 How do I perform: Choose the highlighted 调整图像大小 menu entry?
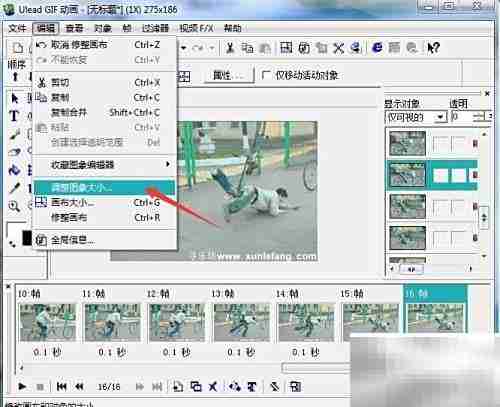(x=104, y=188)
